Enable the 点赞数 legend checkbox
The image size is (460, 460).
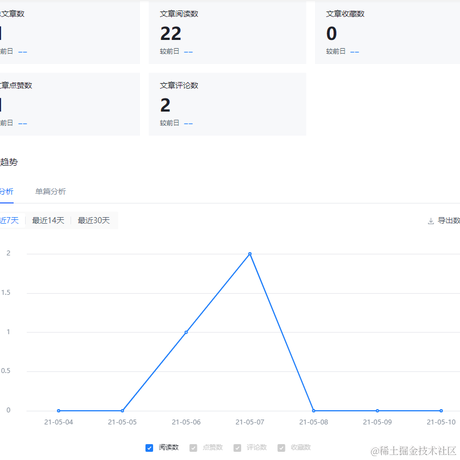pos(193,448)
